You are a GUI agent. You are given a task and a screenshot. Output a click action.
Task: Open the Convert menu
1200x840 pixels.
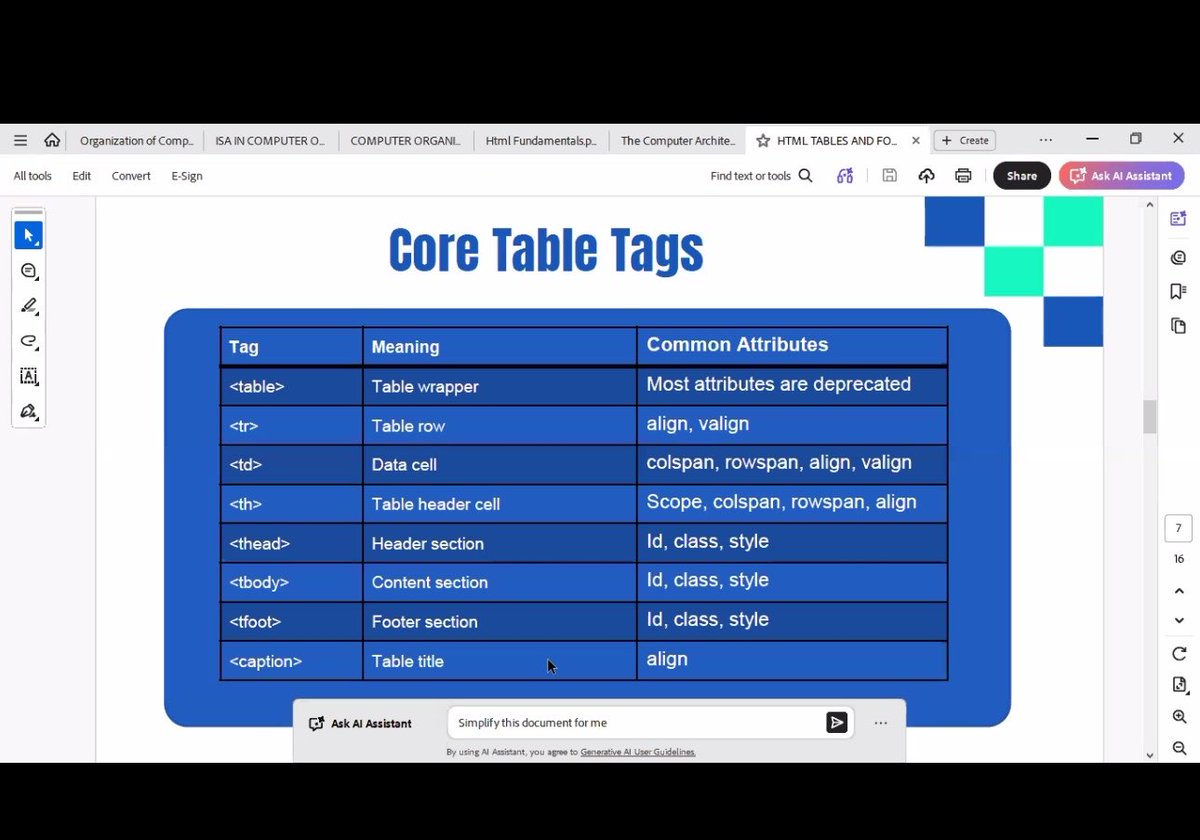[x=131, y=176]
